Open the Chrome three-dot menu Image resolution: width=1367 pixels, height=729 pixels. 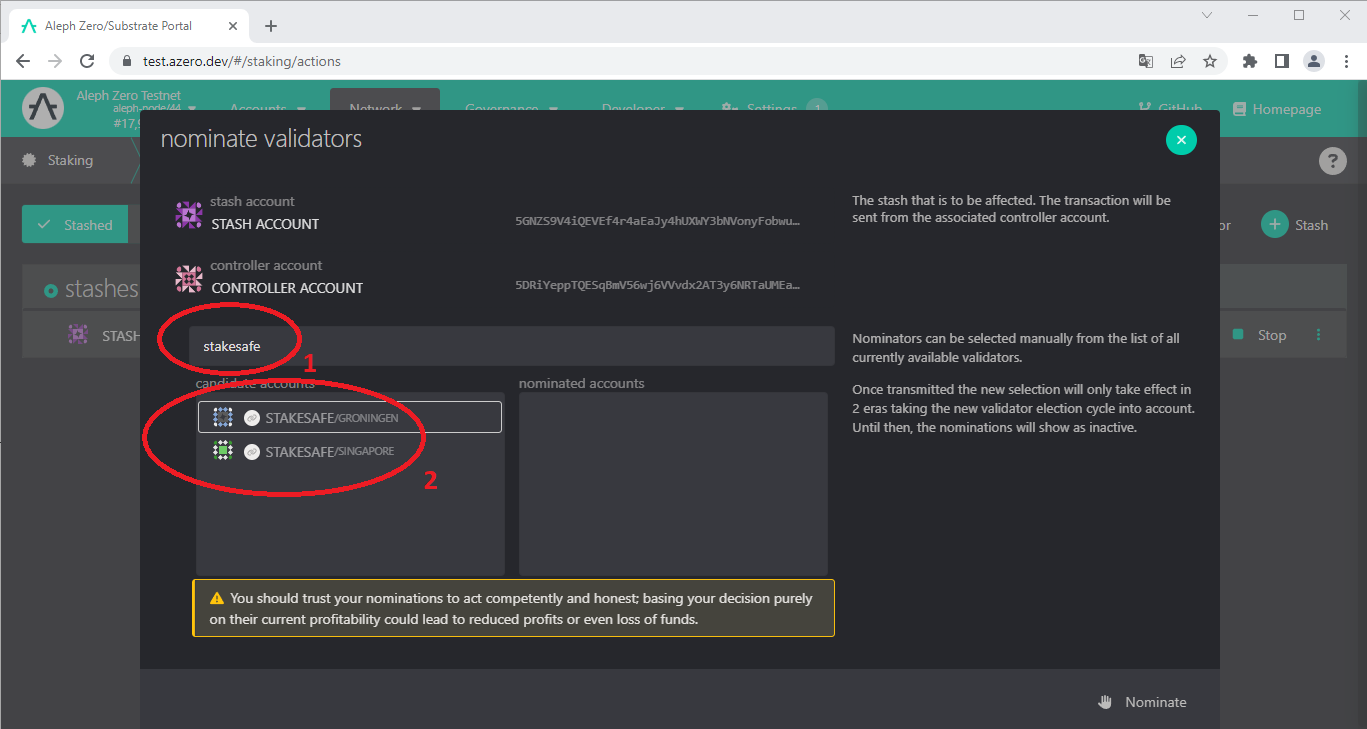click(1346, 61)
